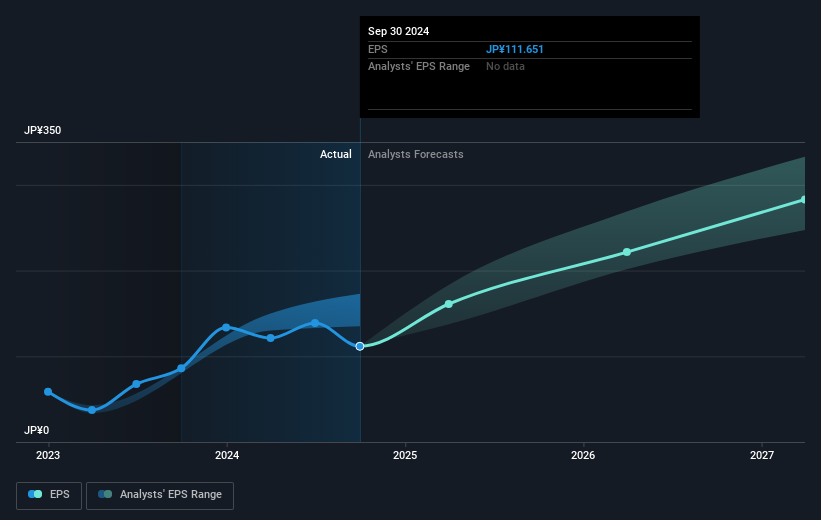The height and width of the screenshot is (520, 821).
Task: Click the 2023 x-axis label
Action: pyautogui.click(x=48, y=456)
